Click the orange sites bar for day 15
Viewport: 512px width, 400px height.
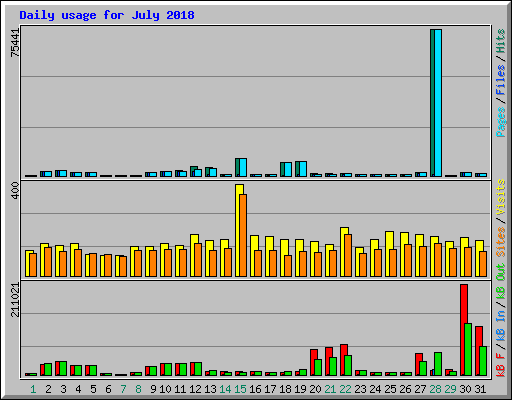(x=243, y=236)
